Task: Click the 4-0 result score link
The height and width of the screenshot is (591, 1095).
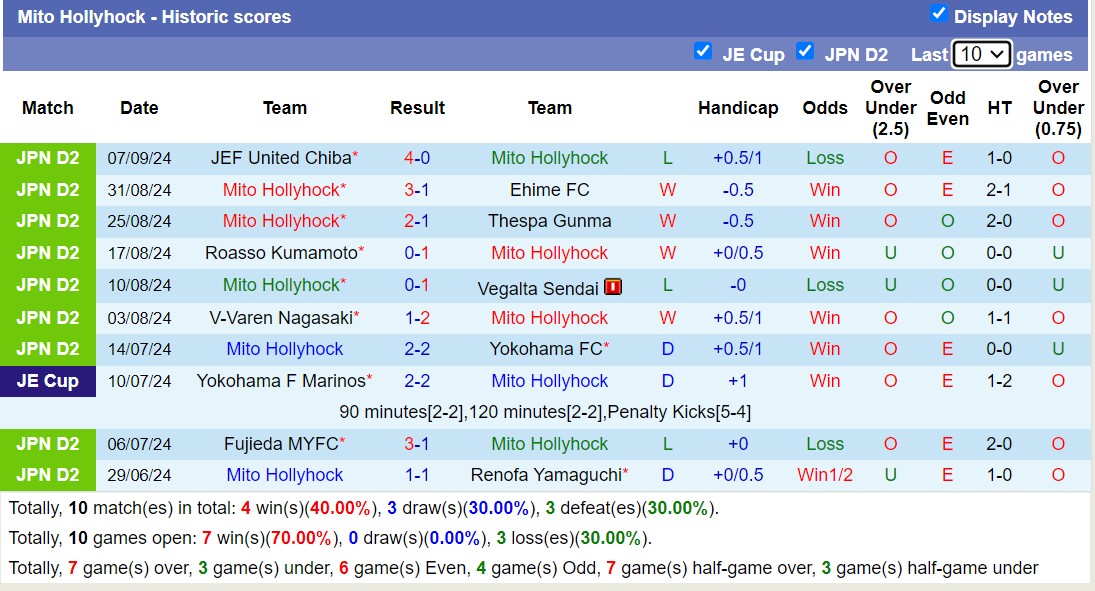Action: 417,158
